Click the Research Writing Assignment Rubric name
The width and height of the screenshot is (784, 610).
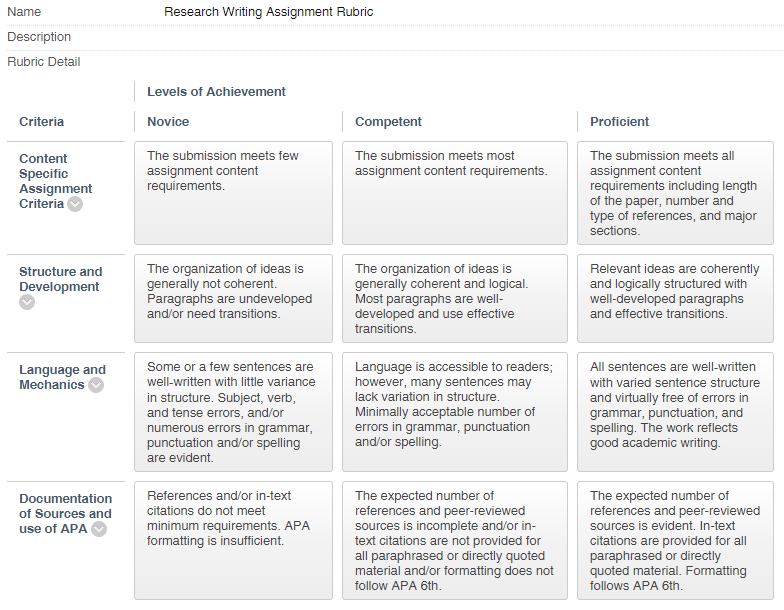268,12
